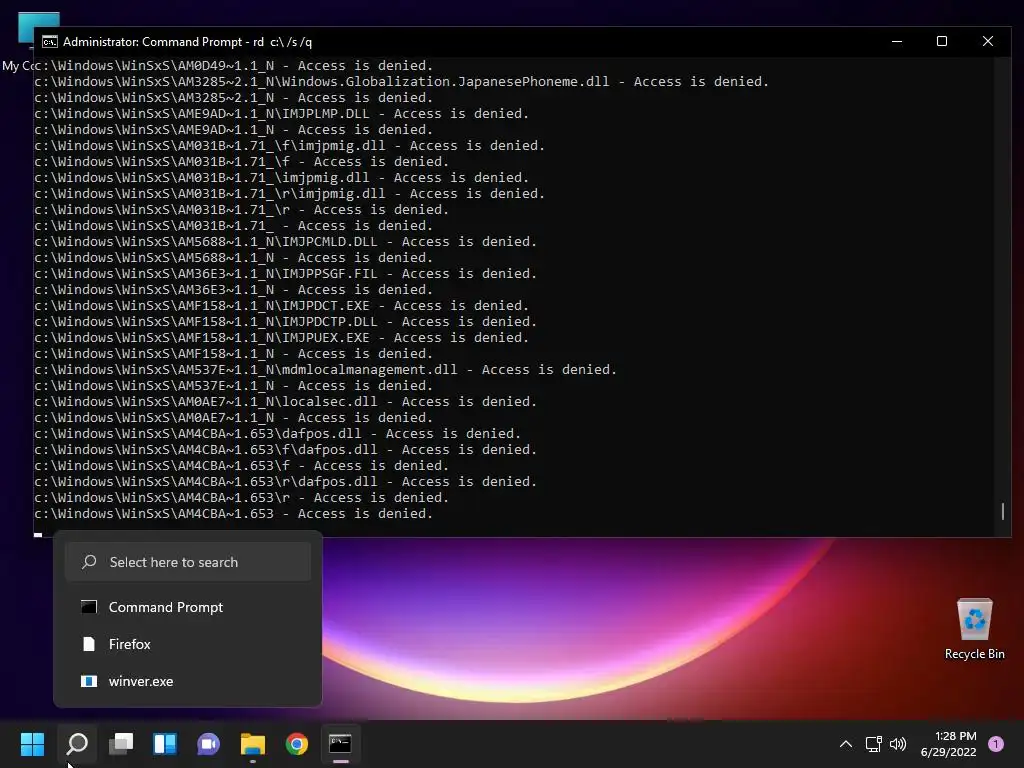Choose winver.exe from recent searches
This screenshot has height=768, width=1024.
pos(187,681)
